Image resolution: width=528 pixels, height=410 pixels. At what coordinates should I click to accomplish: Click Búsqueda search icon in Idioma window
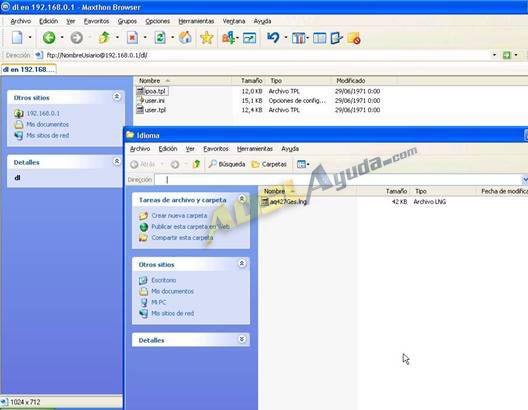pyautogui.click(x=227, y=164)
